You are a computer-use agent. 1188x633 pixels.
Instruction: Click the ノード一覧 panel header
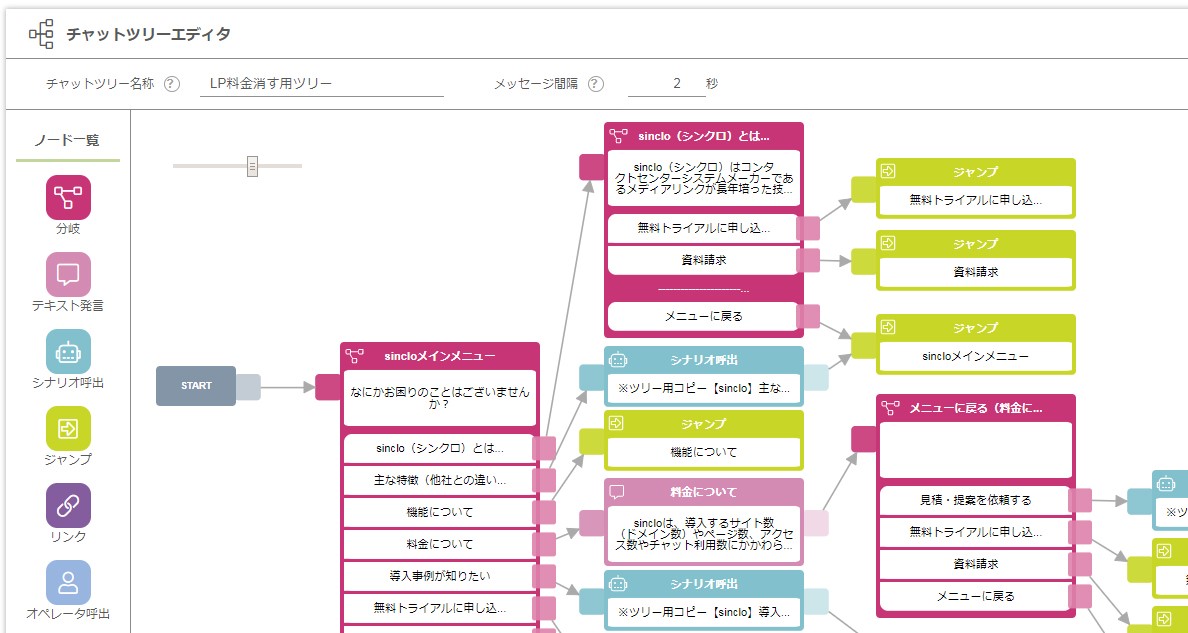tap(66, 139)
